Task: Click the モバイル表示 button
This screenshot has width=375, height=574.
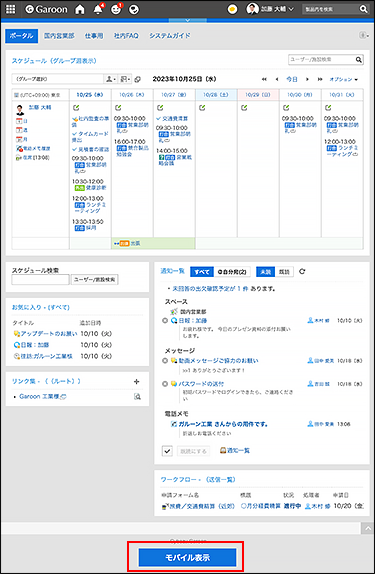Action: point(188,557)
